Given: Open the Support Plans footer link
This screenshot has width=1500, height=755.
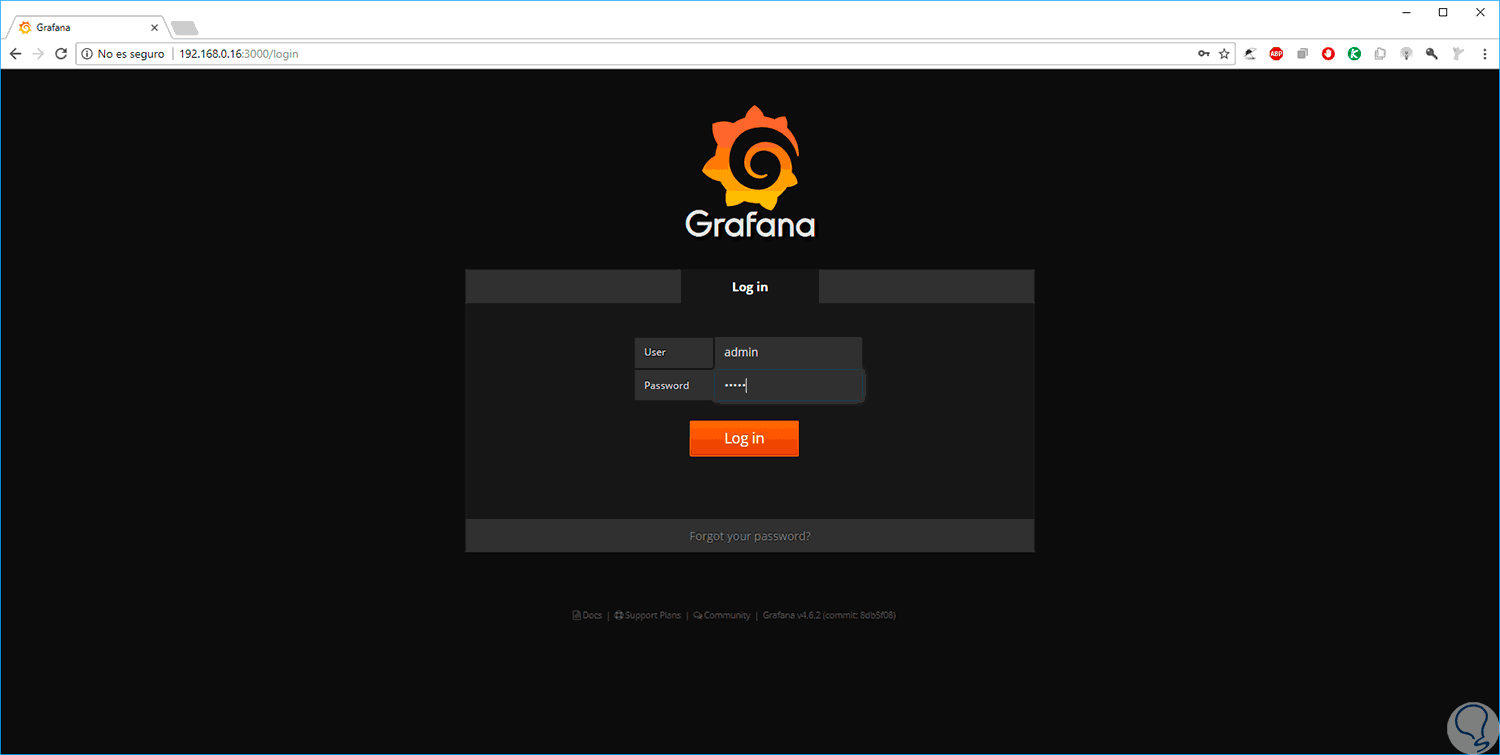Looking at the screenshot, I should point(647,615).
